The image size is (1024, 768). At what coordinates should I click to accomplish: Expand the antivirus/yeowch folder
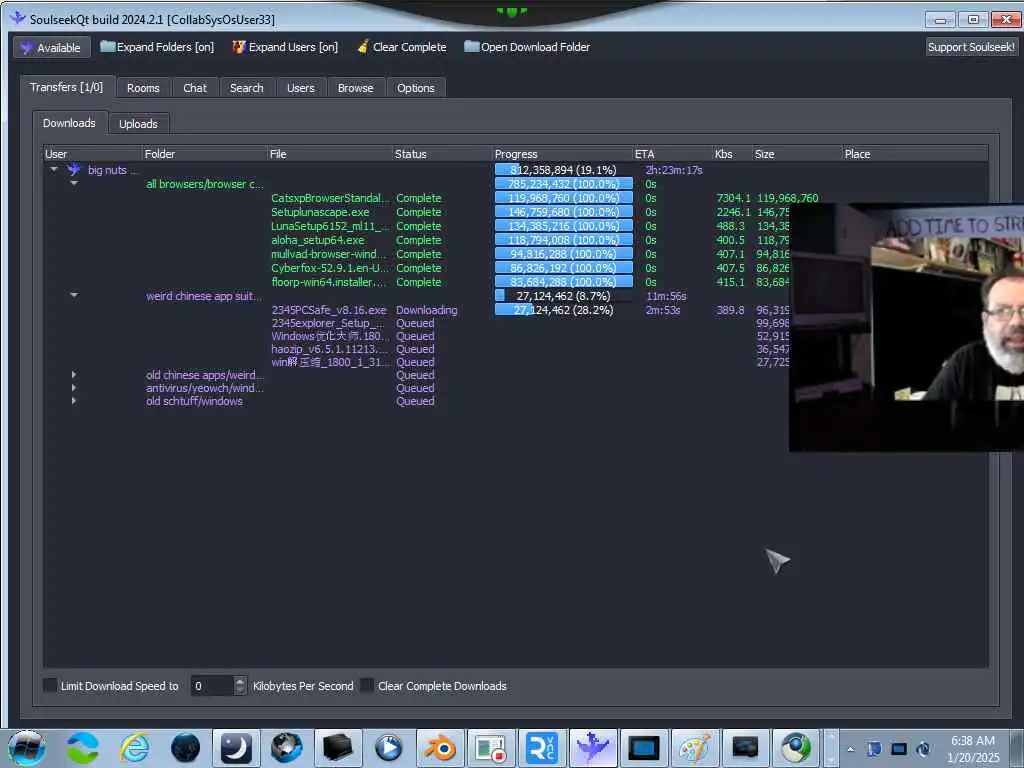pyautogui.click(x=74, y=388)
